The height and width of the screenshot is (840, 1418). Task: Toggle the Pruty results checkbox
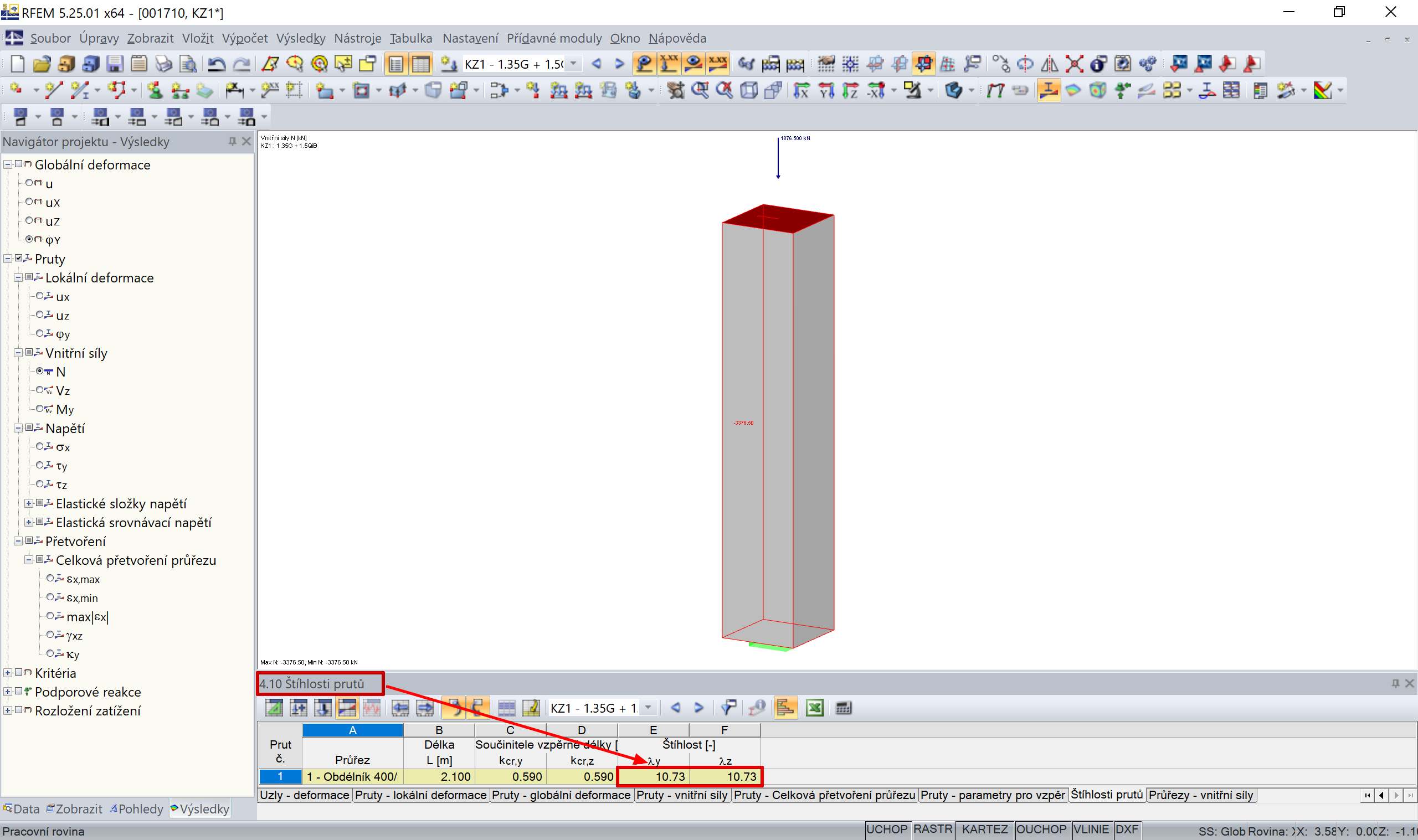click(x=19, y=259)
